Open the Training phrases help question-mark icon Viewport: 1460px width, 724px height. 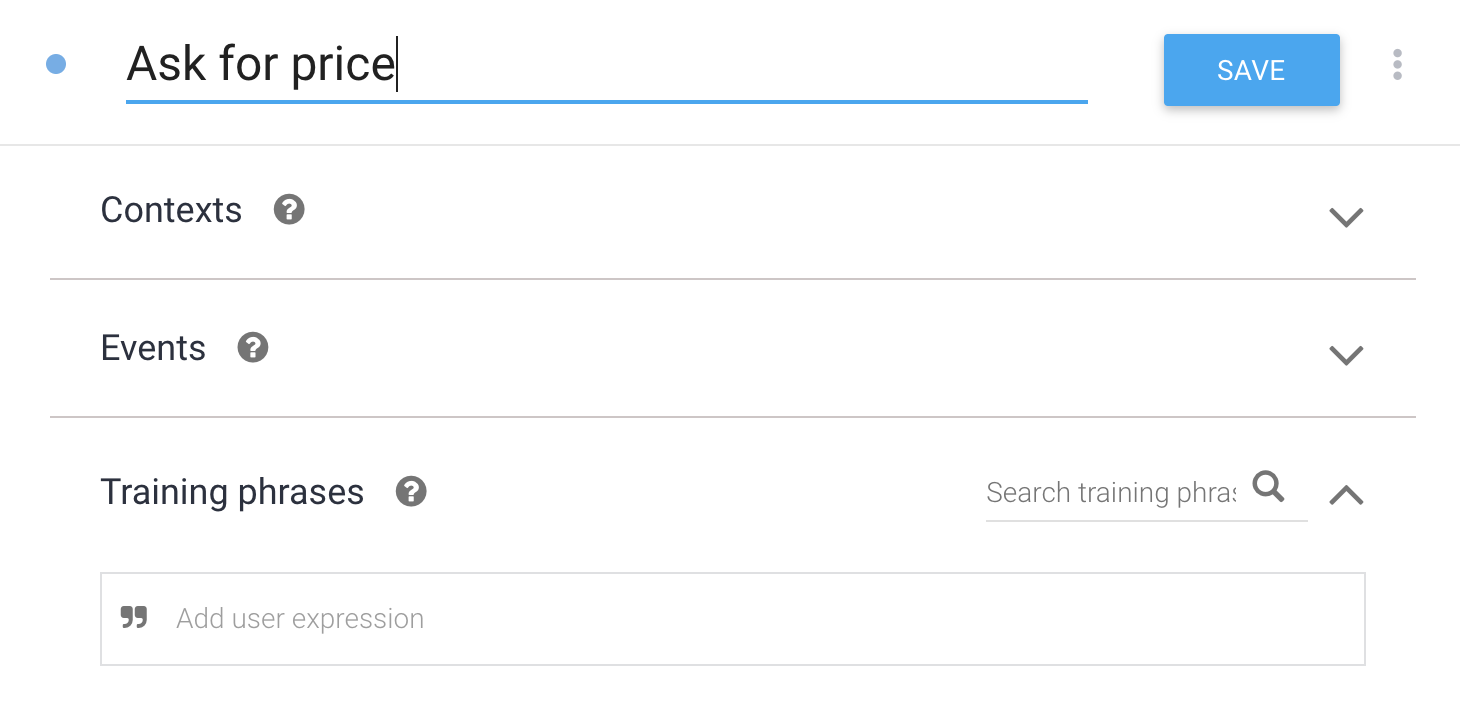pyautogui.click(x=411, y=492)
